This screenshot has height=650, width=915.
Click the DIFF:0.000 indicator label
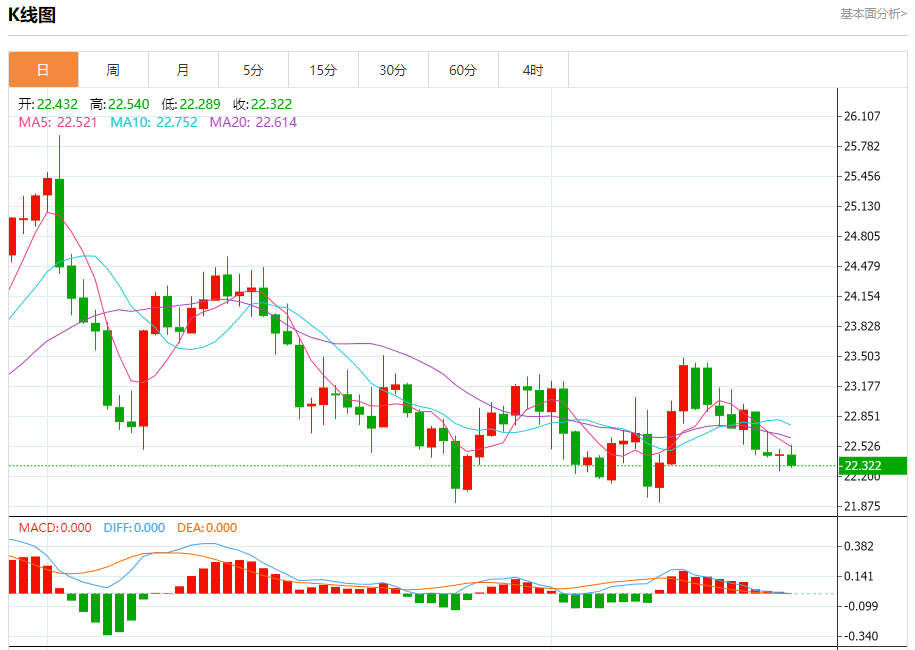[x=134, y=528]
